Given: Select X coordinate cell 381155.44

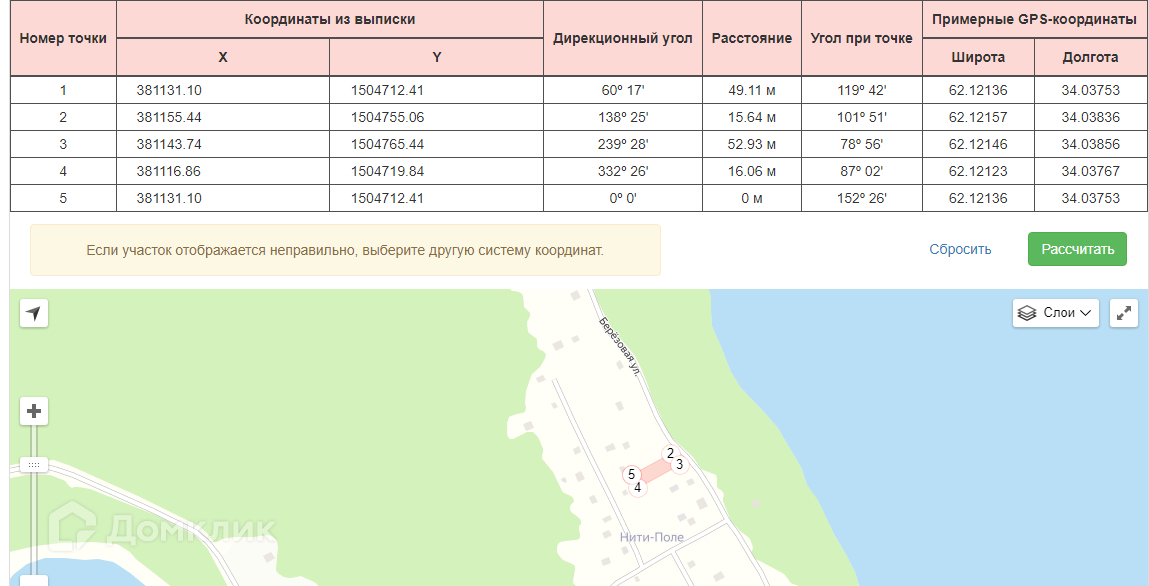Looking at the screenshot, I should tap(169, 117).
